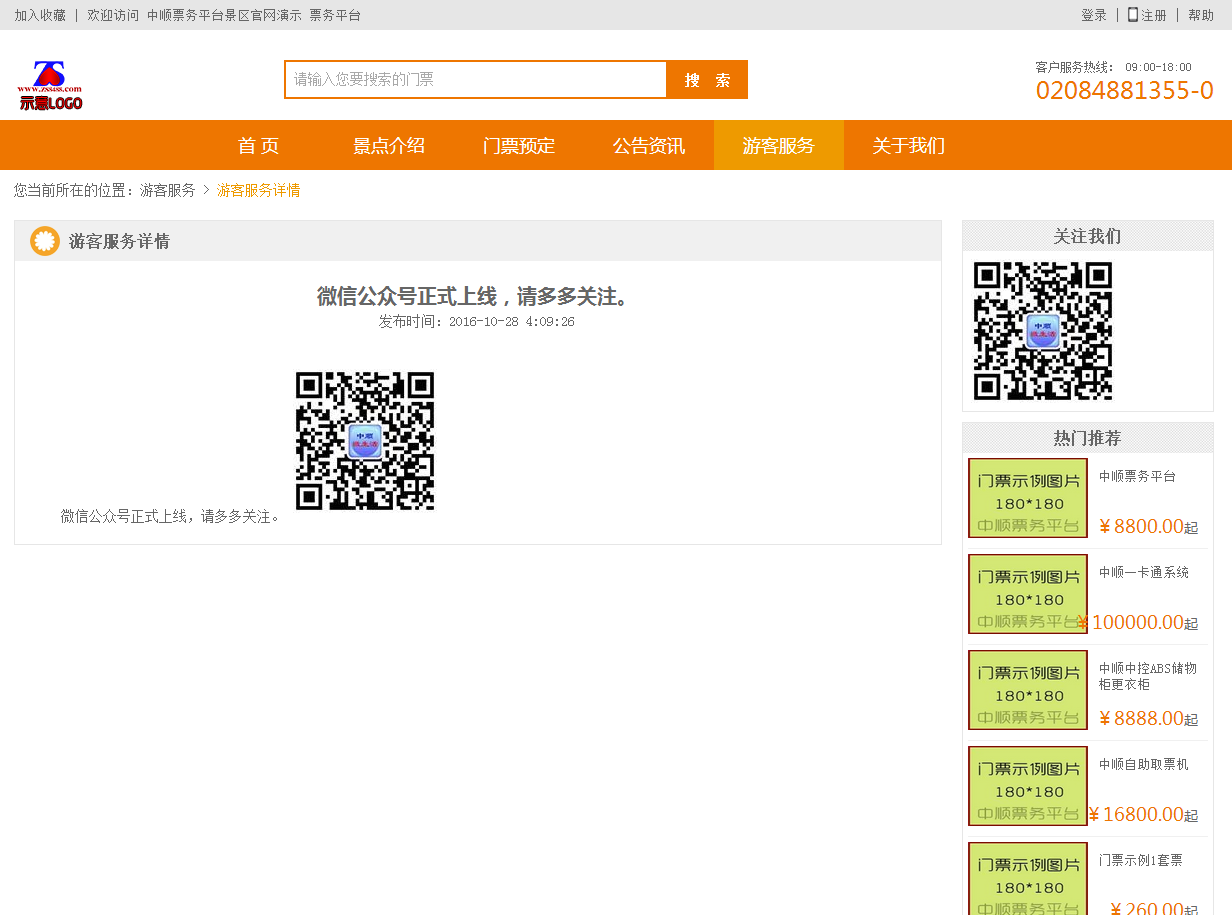Image resolution: width=1232 pixels, height=915 pixels.
Task: Go to the 首页 nav tab
Action: (258, 146)
